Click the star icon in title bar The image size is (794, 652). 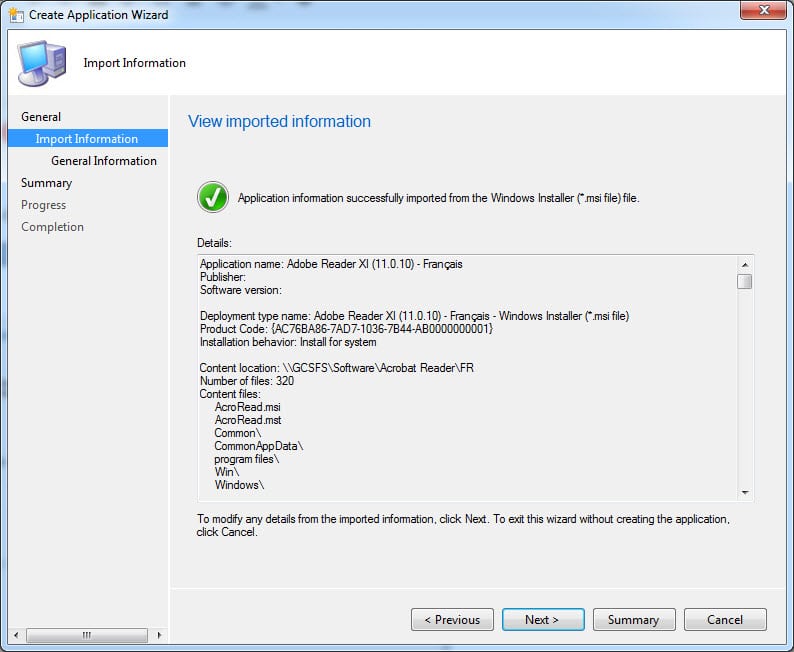coord(15,15)
